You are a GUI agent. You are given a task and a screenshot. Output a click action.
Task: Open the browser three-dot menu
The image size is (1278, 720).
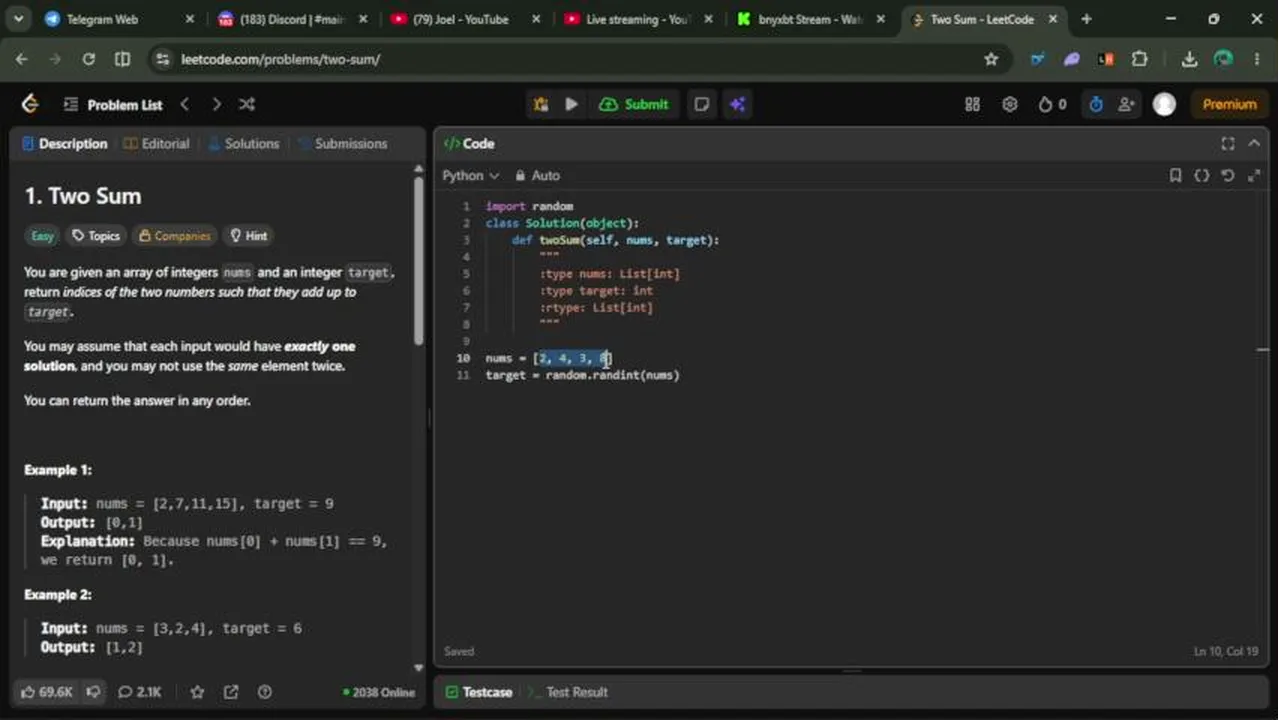click(x=1257, y=60)
